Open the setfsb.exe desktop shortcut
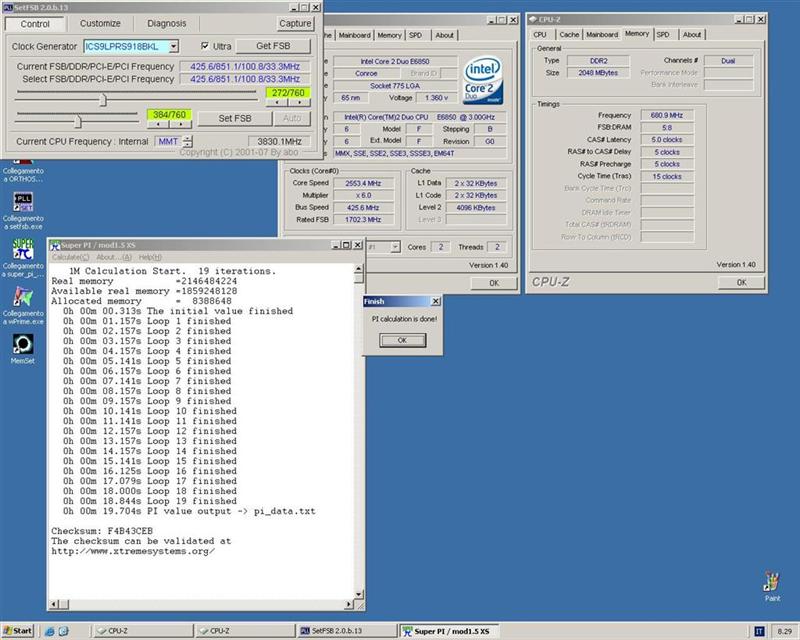The height and width of the screenshot is (640, 800). 22,210
